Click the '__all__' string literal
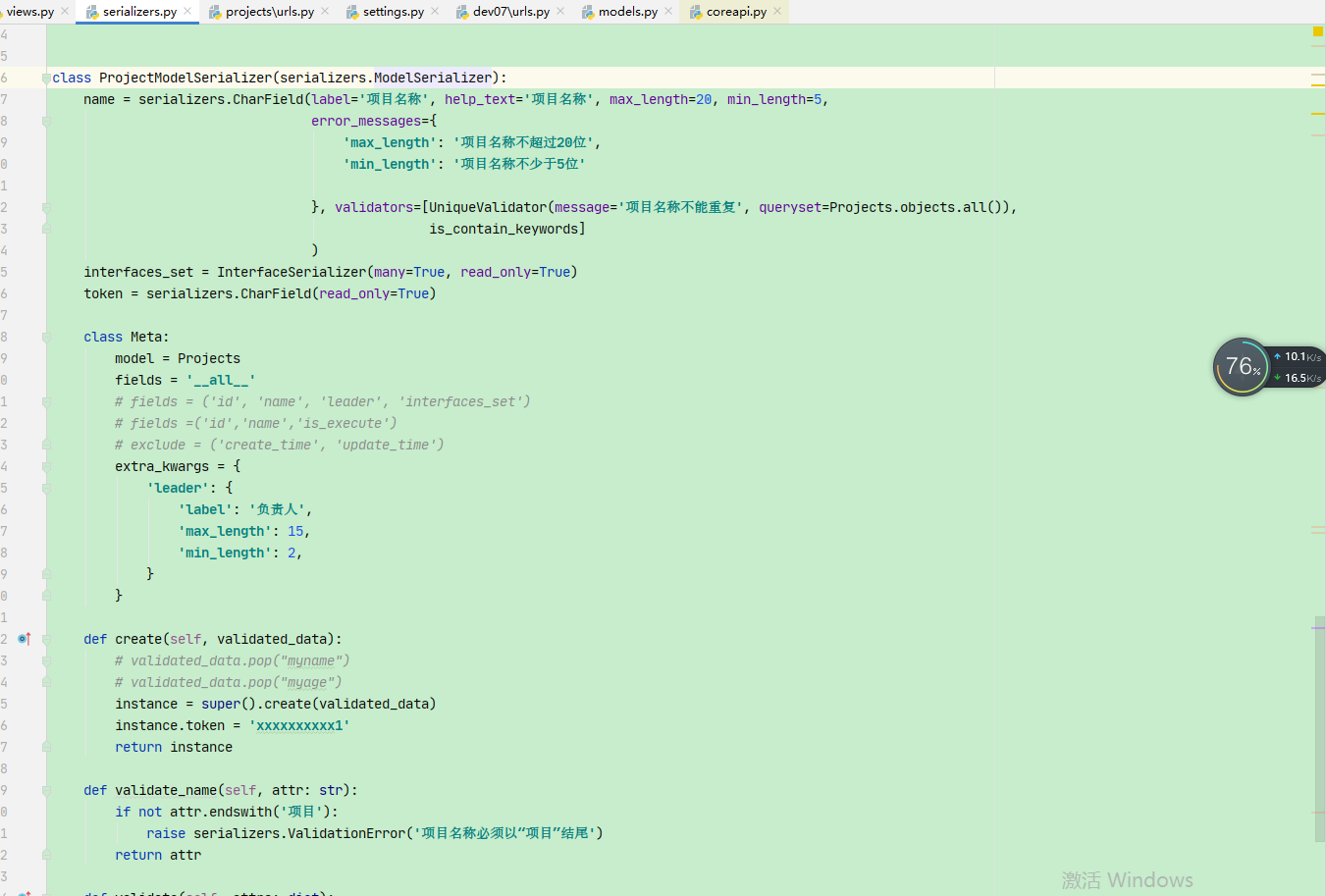Screen dimensions: 1326x896 point(221,380)
